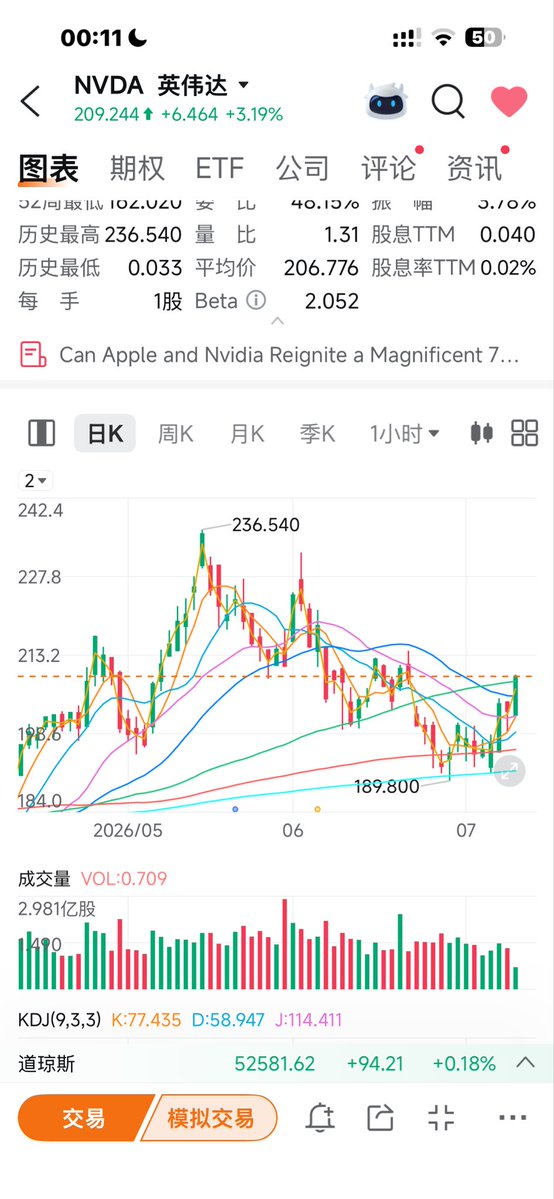Screen dimensions: 554x1199
Task: Switch to the 评论 tab
Action: click(389, 168)
